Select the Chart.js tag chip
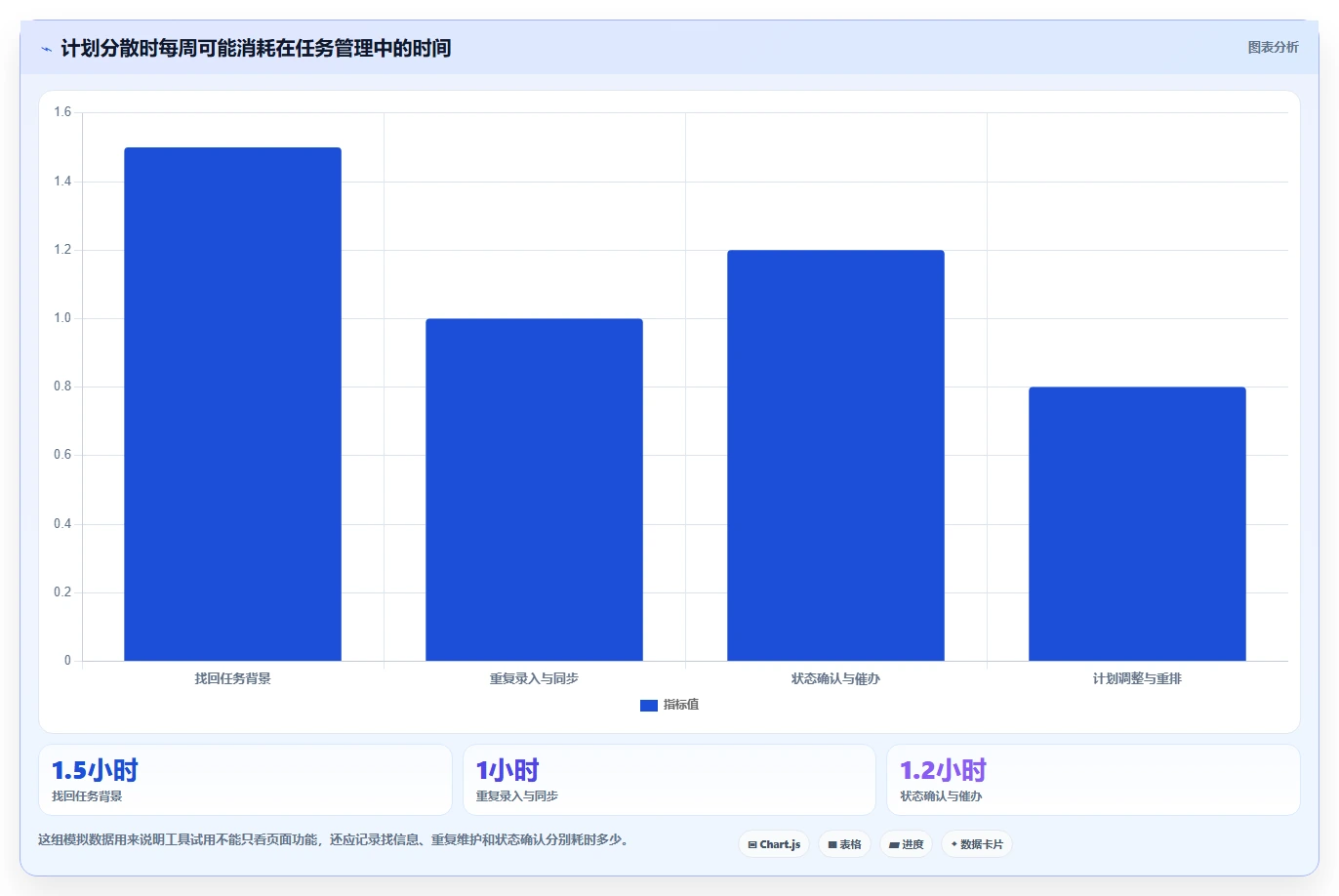The width and height of the screenshot is (1339, 896). tap(774, 844)
